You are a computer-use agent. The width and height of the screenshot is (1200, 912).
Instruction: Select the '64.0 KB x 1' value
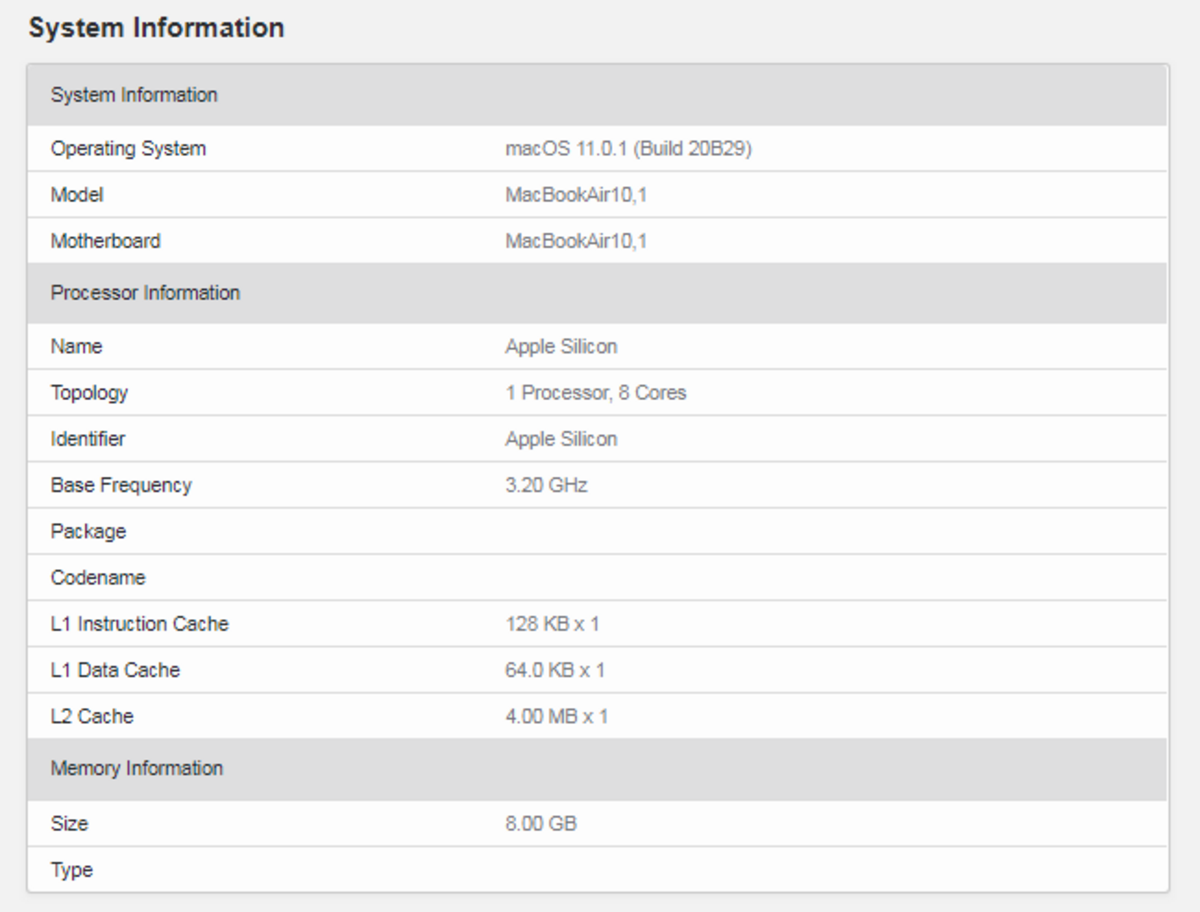click(x=555, y=670)
